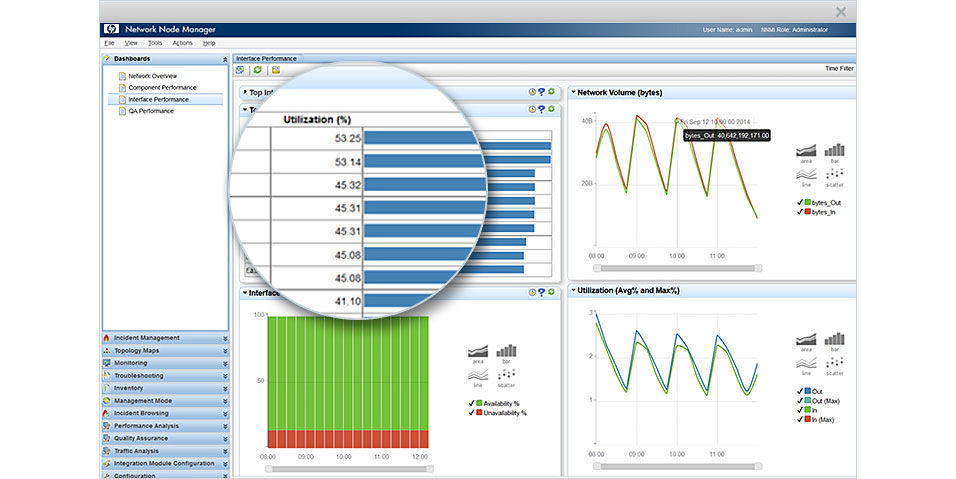Open the File menu

tap(109, 43)
